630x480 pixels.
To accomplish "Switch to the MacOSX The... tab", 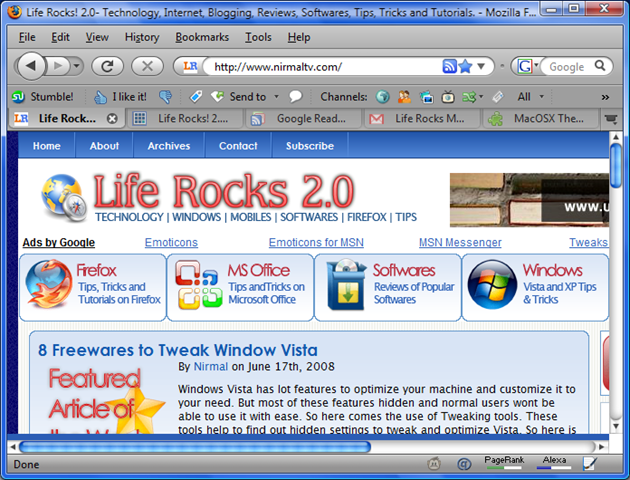I will coord(541,118).
